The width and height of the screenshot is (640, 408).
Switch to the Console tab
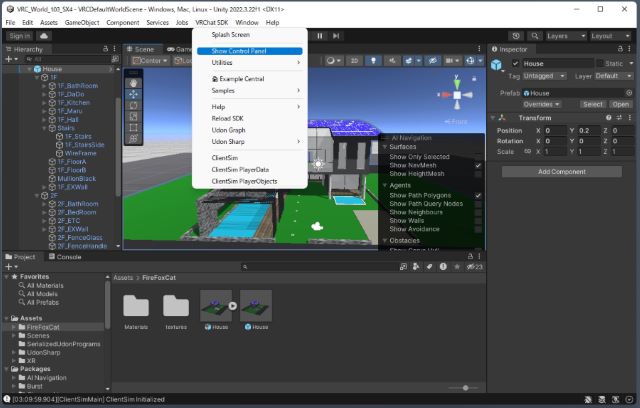[65, 257]
